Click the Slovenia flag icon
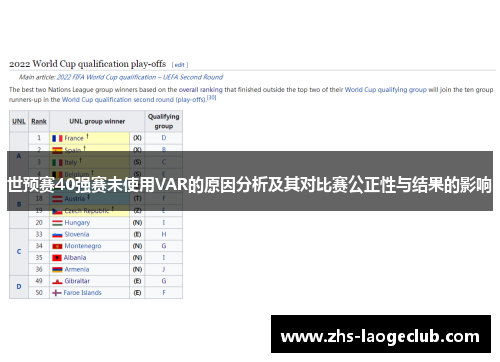This screenshot has width=500, height=362. pyautogui.click(x=57, y=235)
